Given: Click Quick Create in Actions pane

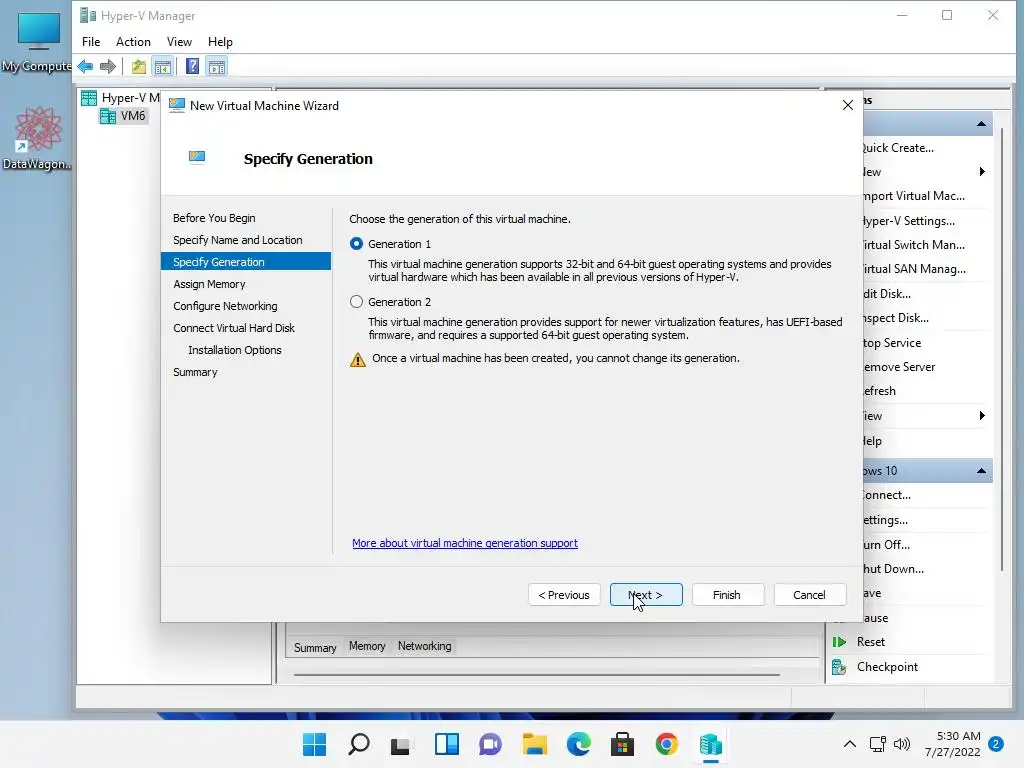Looking at the screenshot, I should click(898, 148).
